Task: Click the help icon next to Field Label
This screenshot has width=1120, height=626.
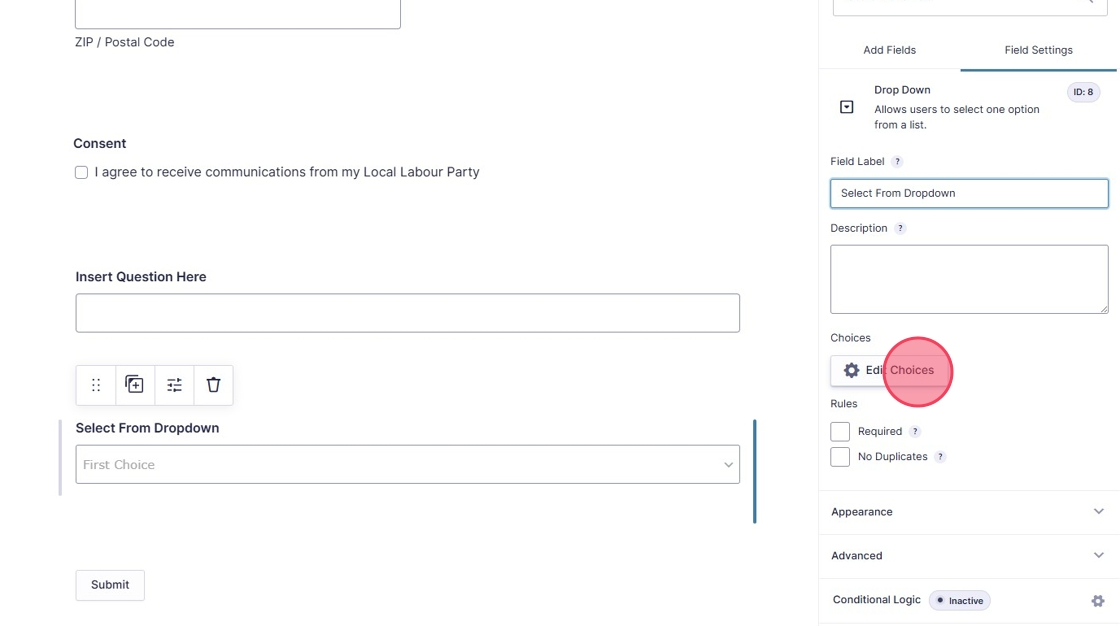Action: [x=897, y=162]
